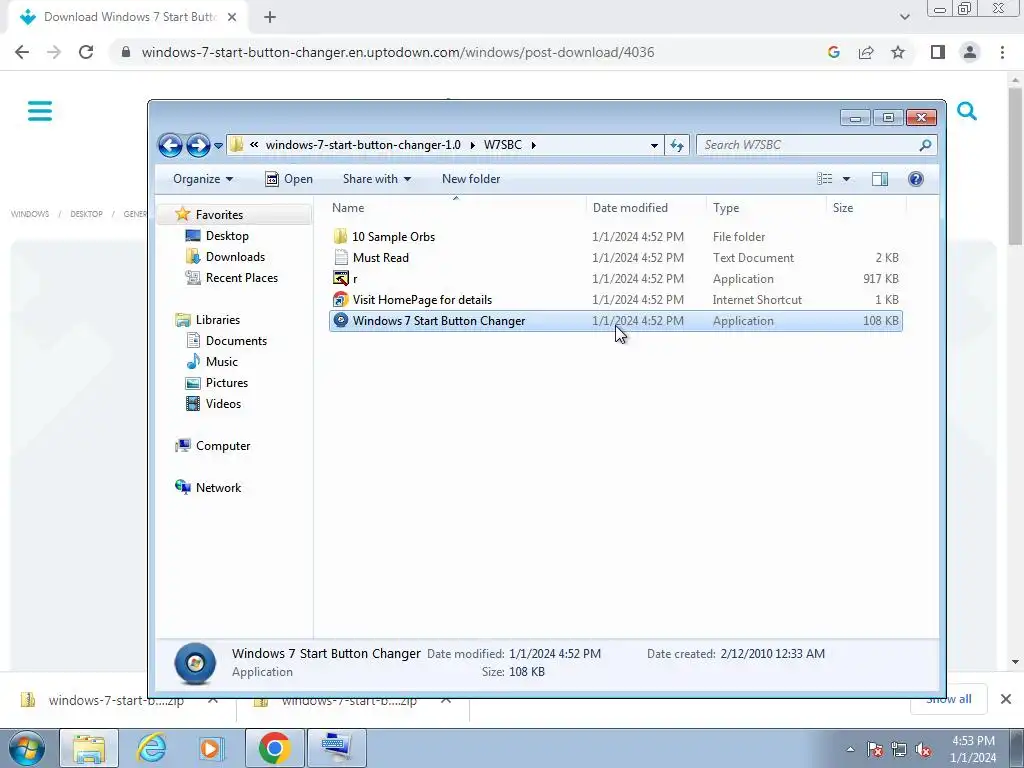Viewport: 1024px width, 768px height.
Task: Open more view options dropdown arrow
Action: (x=846, y=179)
